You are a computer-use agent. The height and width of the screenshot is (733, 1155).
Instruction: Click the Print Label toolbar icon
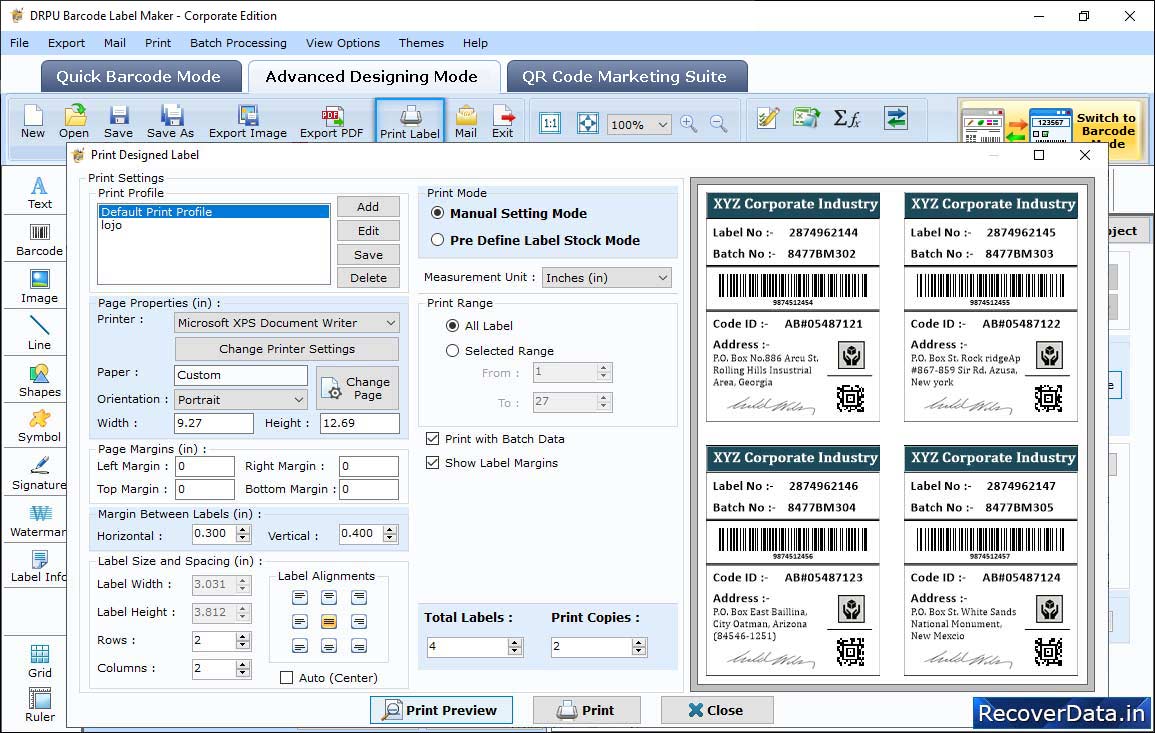pyautogui.click(x=410, y=122)
